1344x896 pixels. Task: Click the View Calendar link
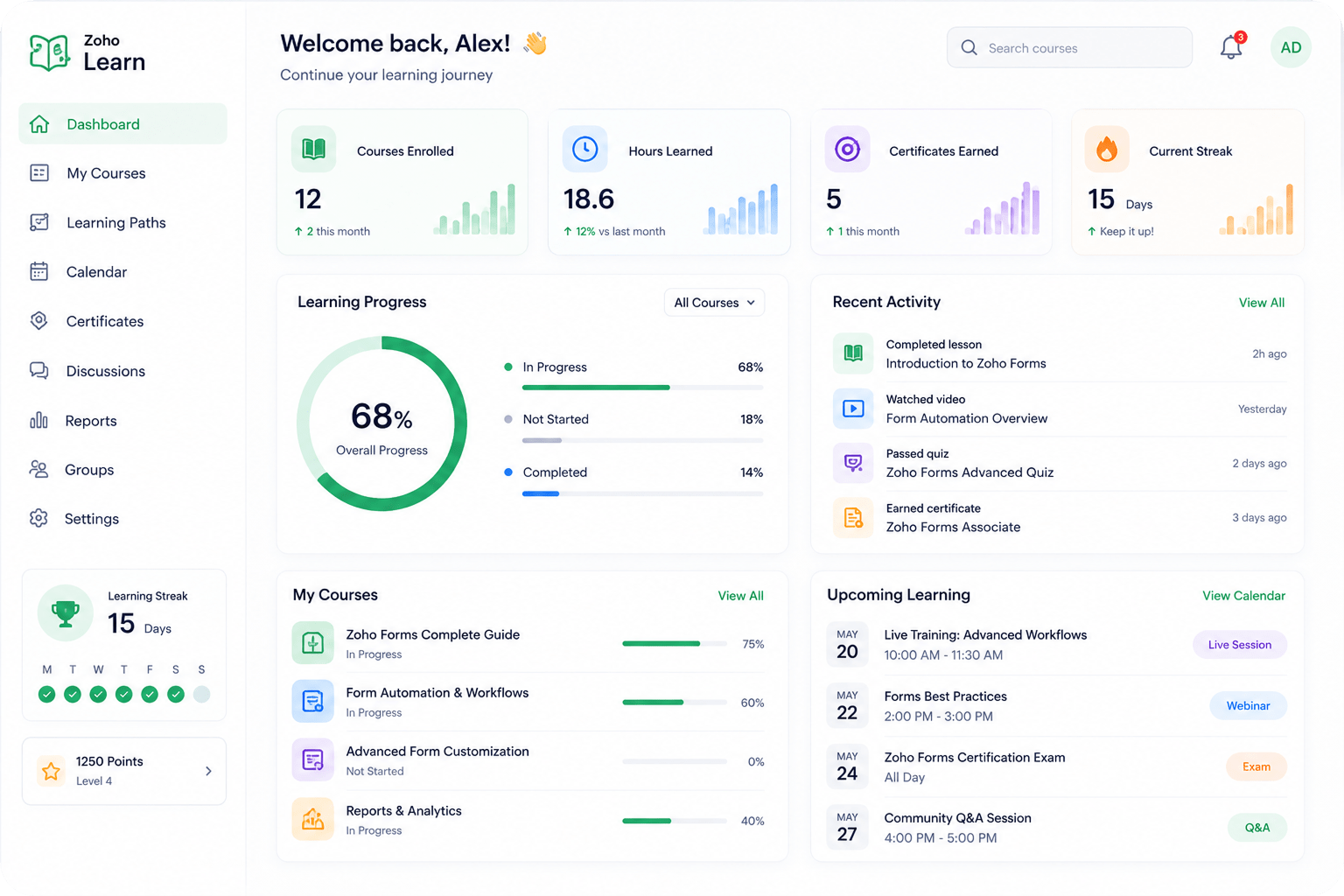pyautogui.click(x=1243, y=596)
